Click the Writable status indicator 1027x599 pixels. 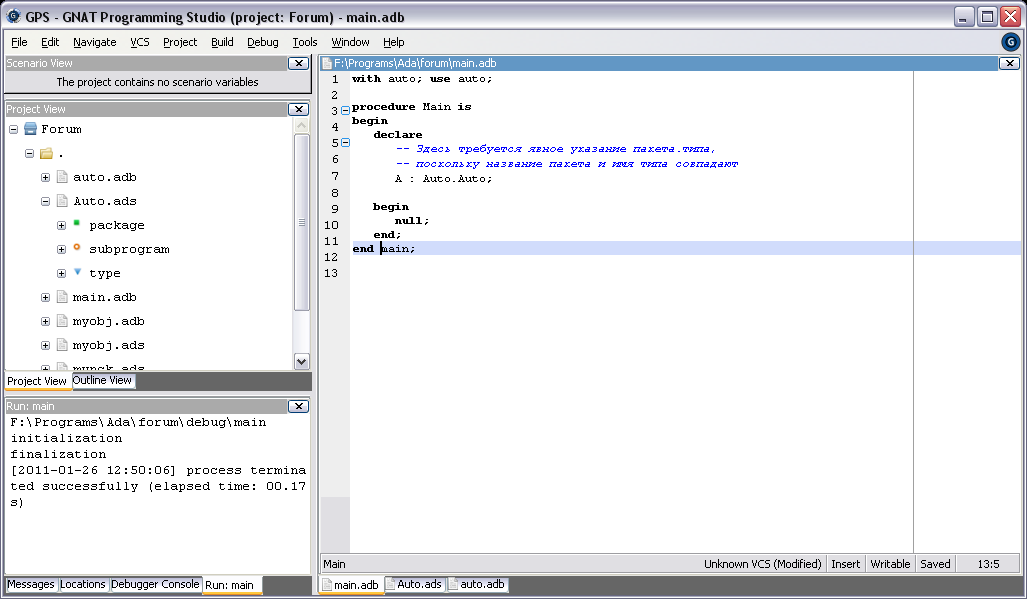point(890,564)
